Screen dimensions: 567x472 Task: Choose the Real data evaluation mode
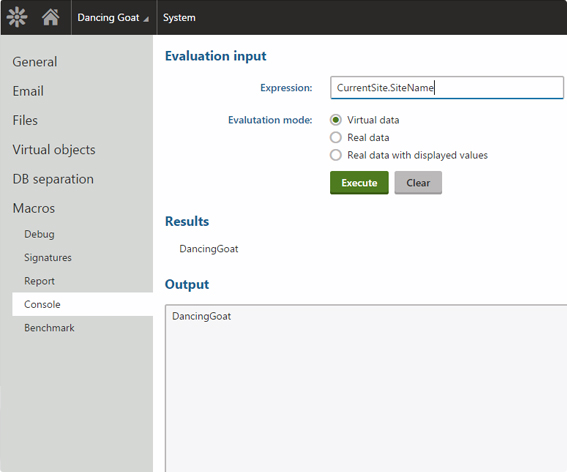coord(336,137)
